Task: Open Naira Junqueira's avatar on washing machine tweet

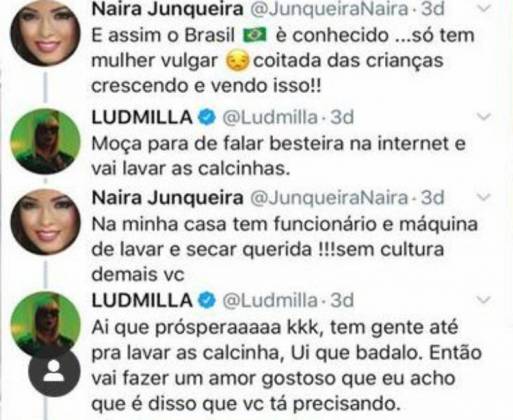Action: coord(45,222)
